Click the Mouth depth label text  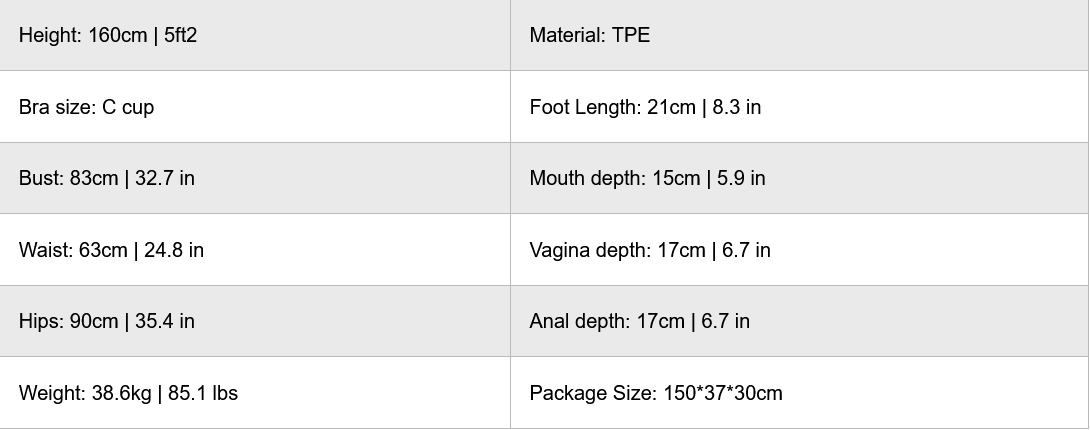click(586, 178)
